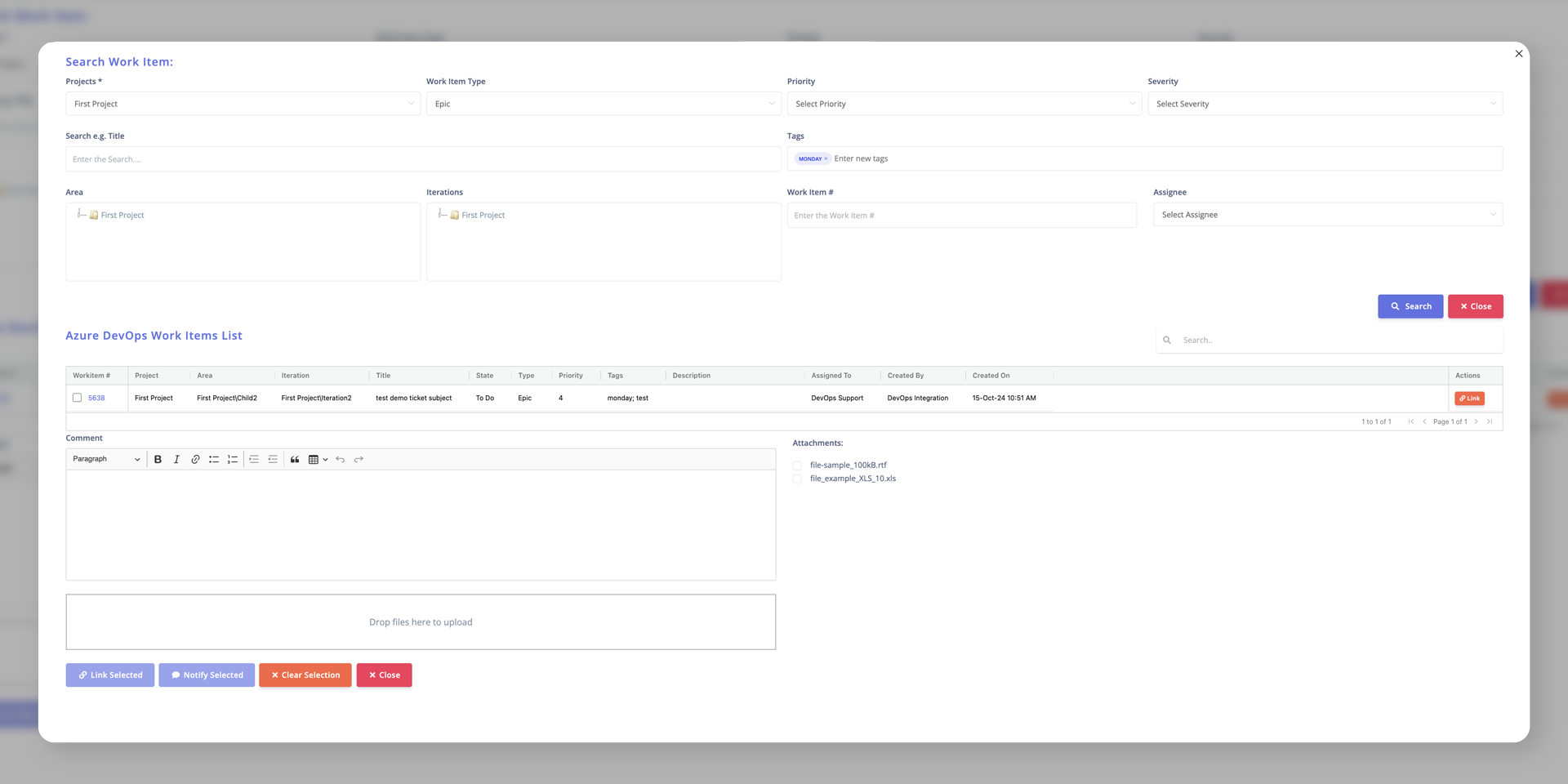The width and height of the screenshot is (1568, 784).
Task: Insert a block quote in the comment
Action: (295, 460)
